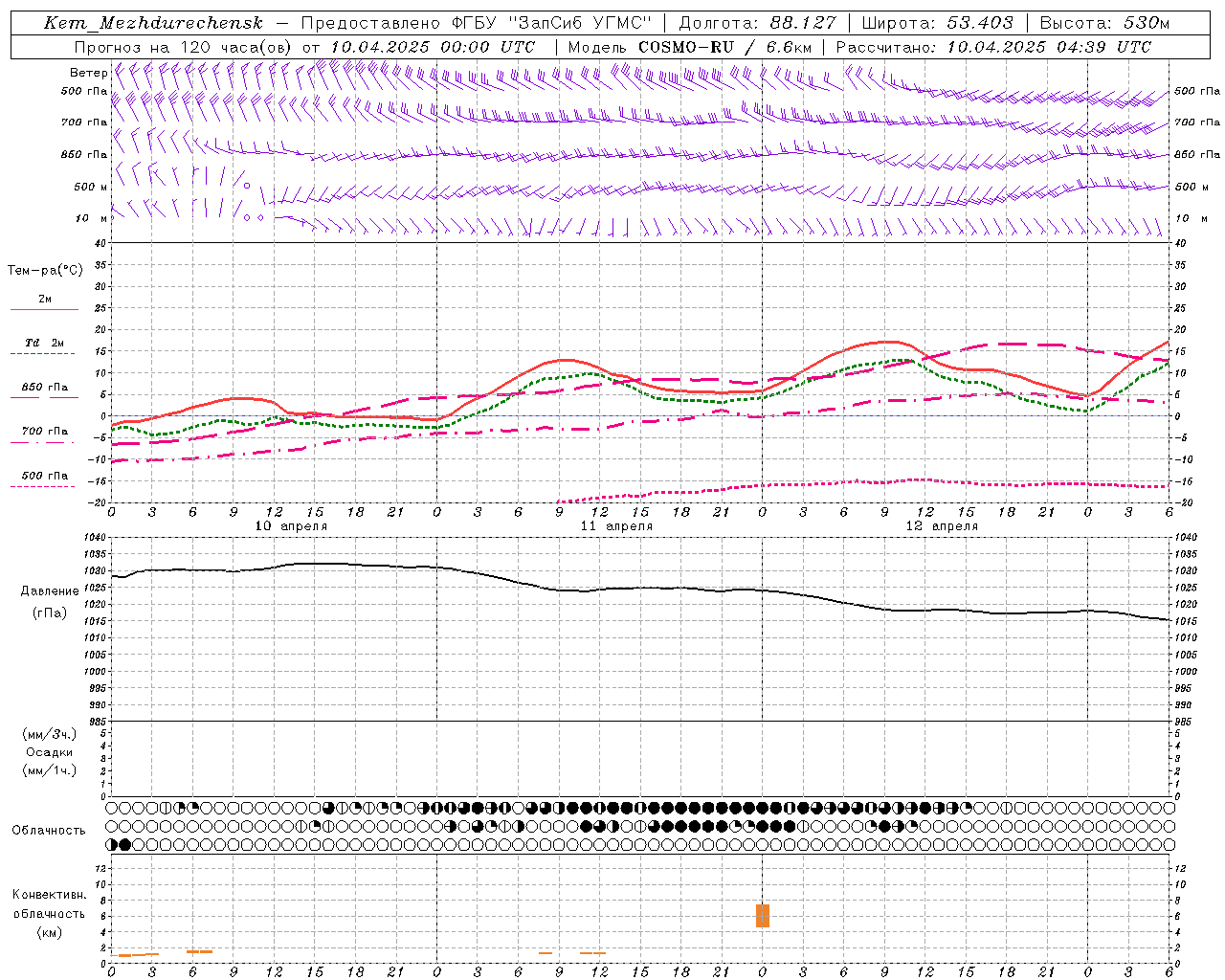Image resolution: width=1225 pixels, height=980 pixels.
Task: Click the Широта: 53.403 value
Action: tap(937, 23)
